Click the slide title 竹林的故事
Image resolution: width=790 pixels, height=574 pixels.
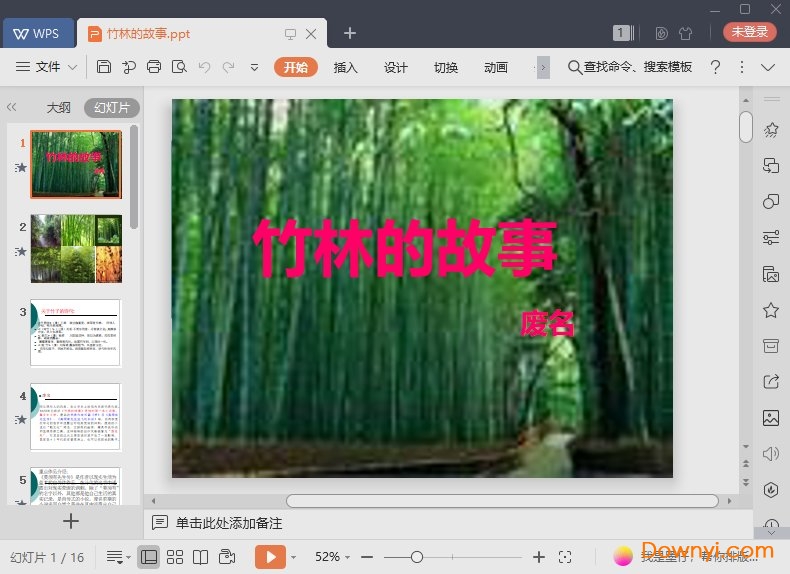click(406, 248)
